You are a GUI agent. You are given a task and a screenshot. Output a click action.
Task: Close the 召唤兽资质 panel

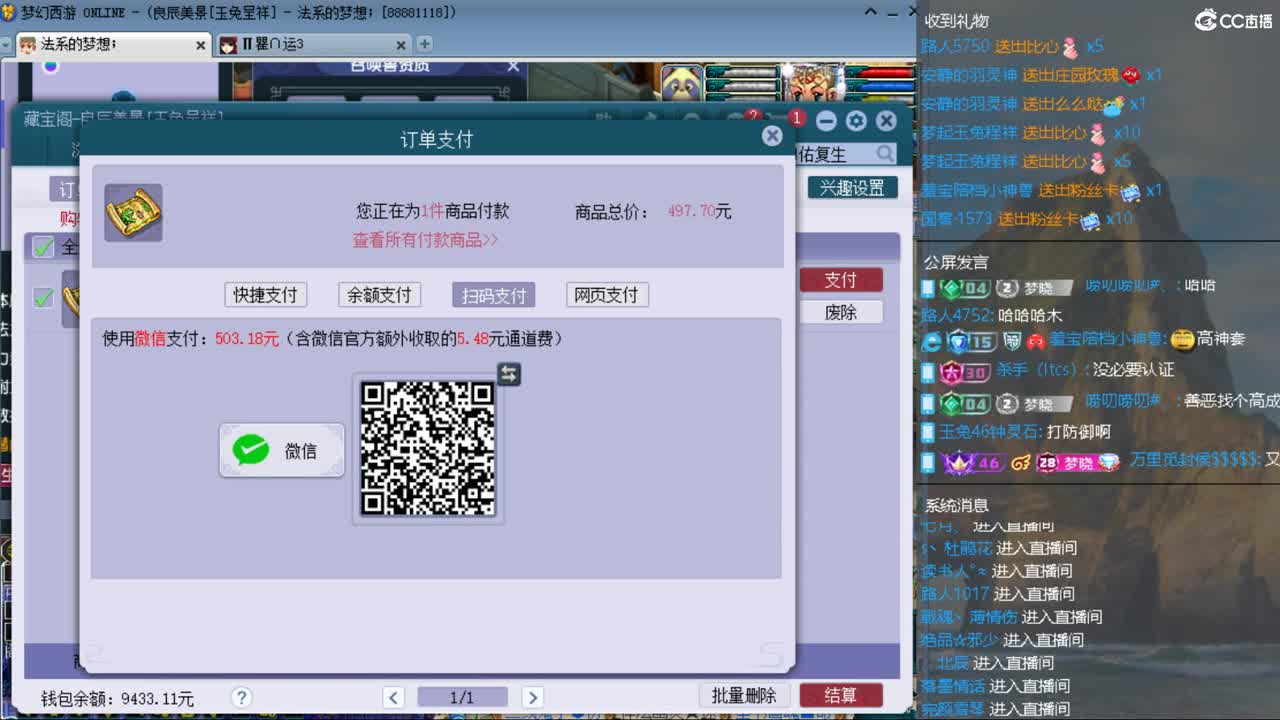(513, 66)
